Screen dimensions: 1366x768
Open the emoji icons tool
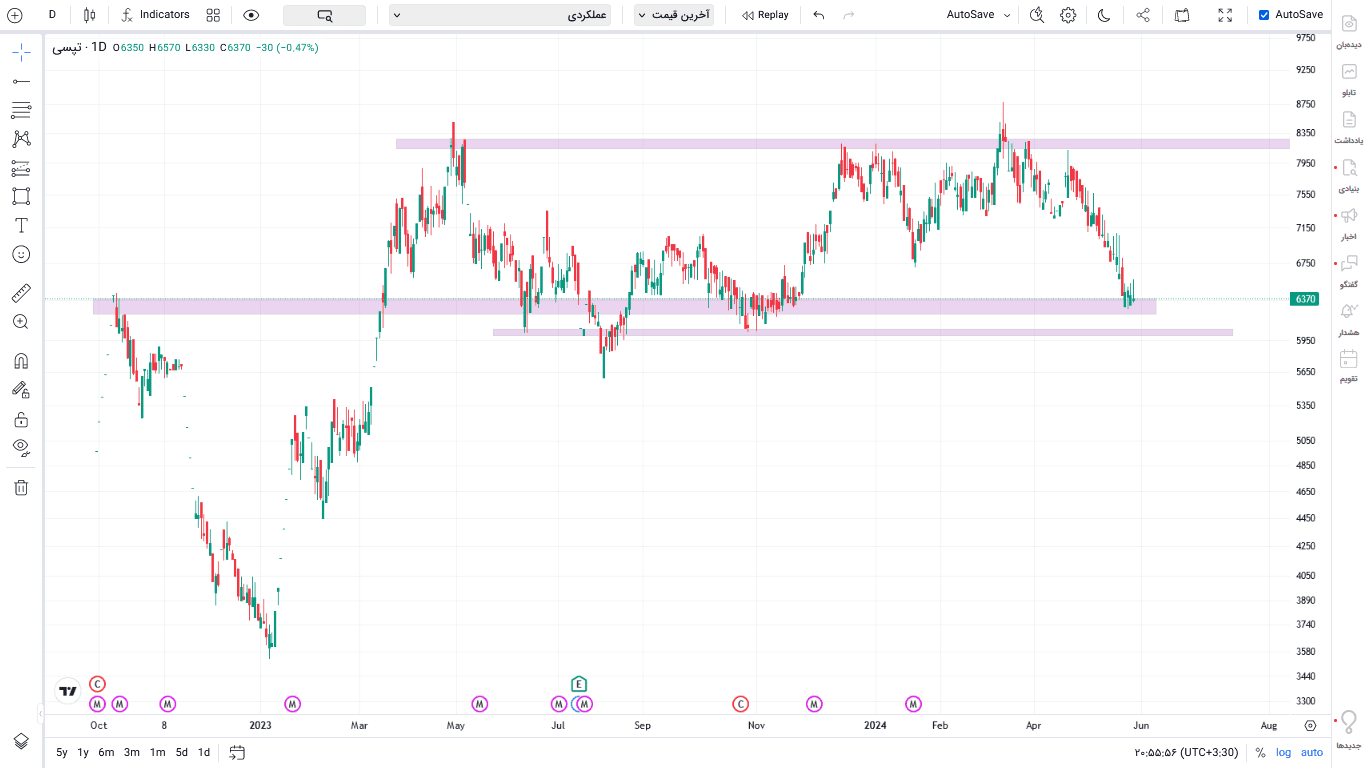pyautogui.click(x=21, y=254)
